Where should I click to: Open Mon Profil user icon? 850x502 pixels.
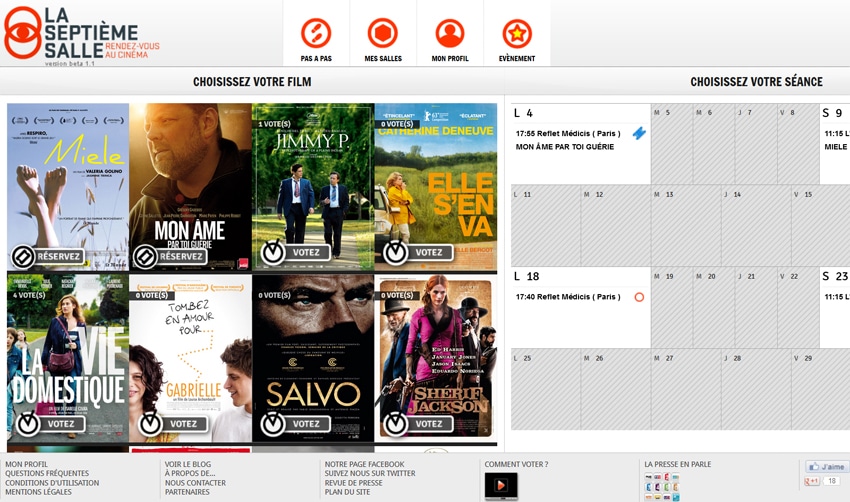(450, 34)
